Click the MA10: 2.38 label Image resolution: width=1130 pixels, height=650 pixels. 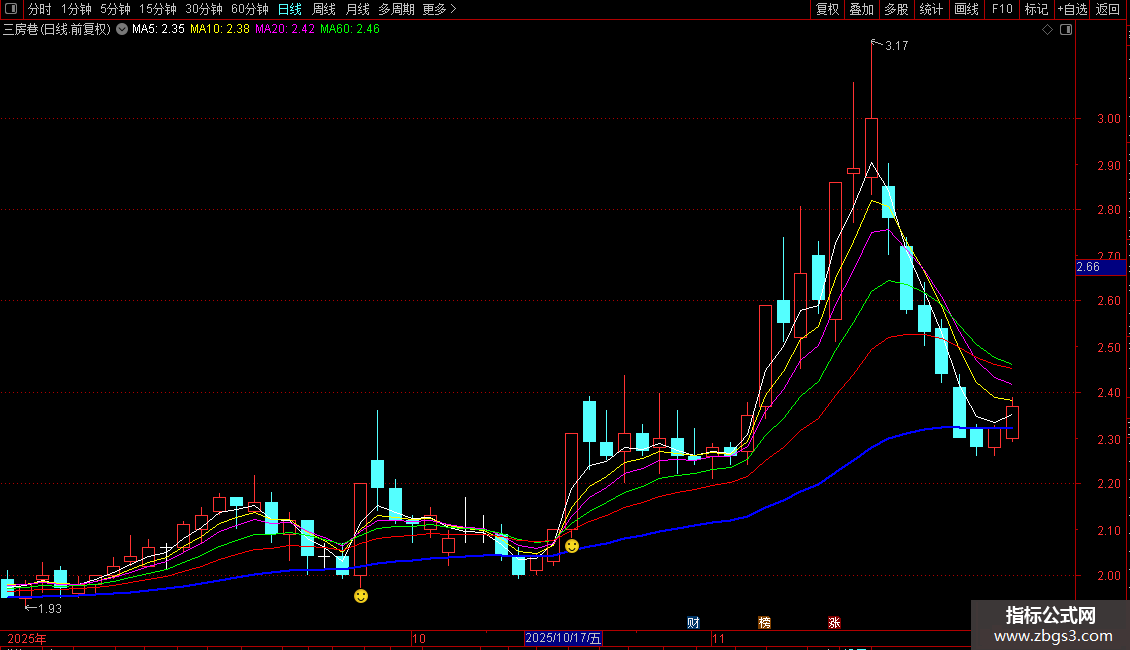(220, 30)
